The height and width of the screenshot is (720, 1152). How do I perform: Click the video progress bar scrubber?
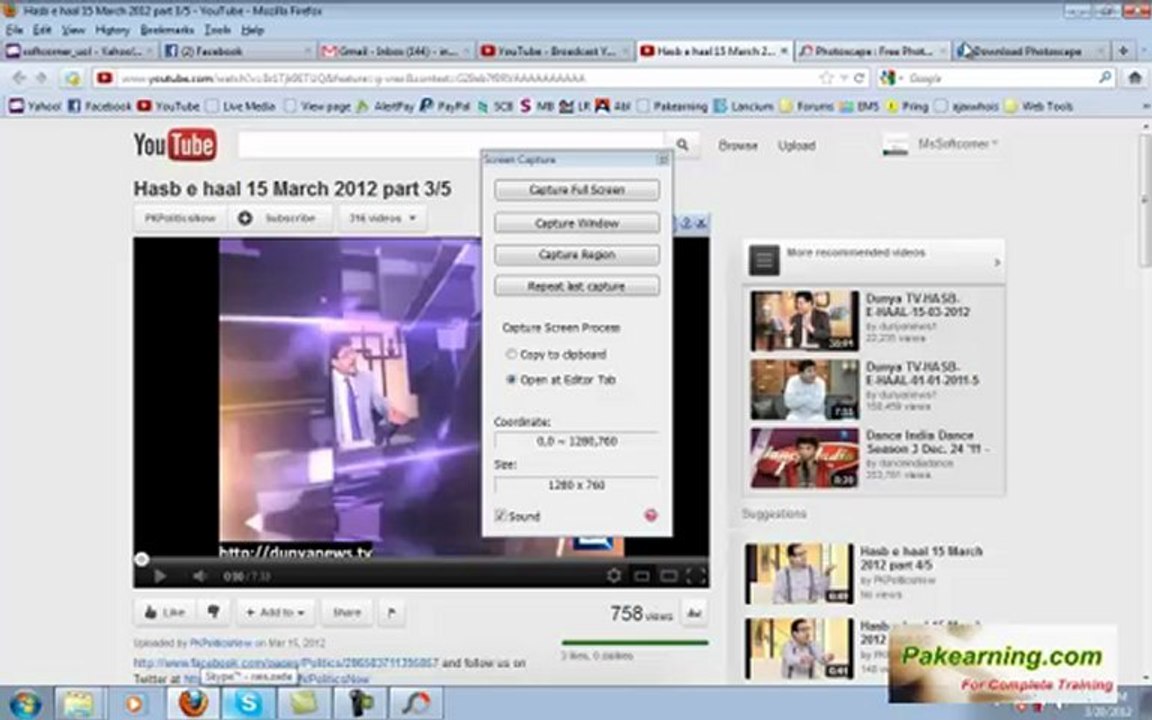pos(142,560)
